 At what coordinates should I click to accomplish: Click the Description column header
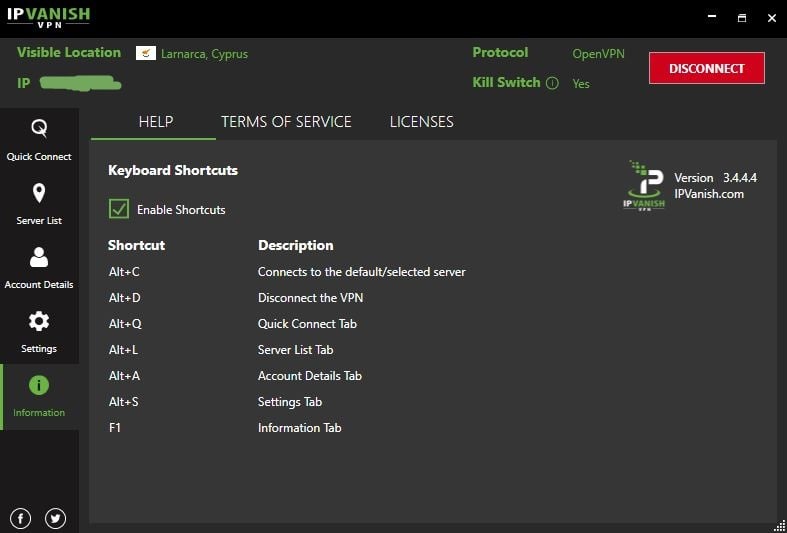295,245
